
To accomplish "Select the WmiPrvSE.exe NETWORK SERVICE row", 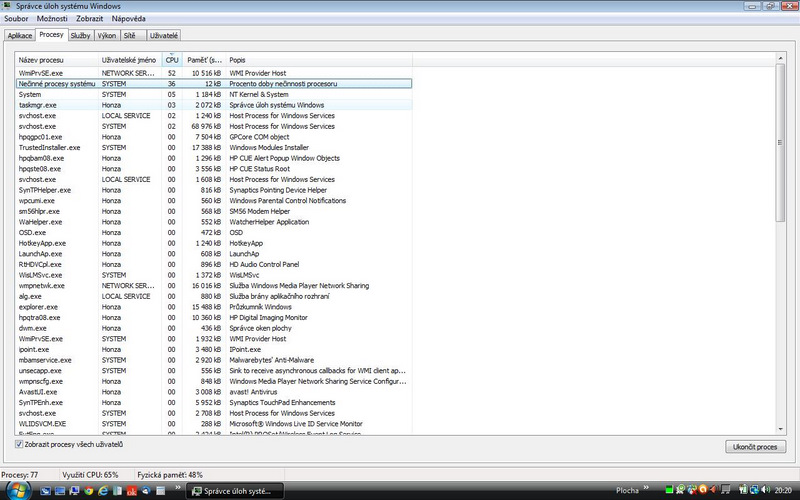I will click(213, 73).
